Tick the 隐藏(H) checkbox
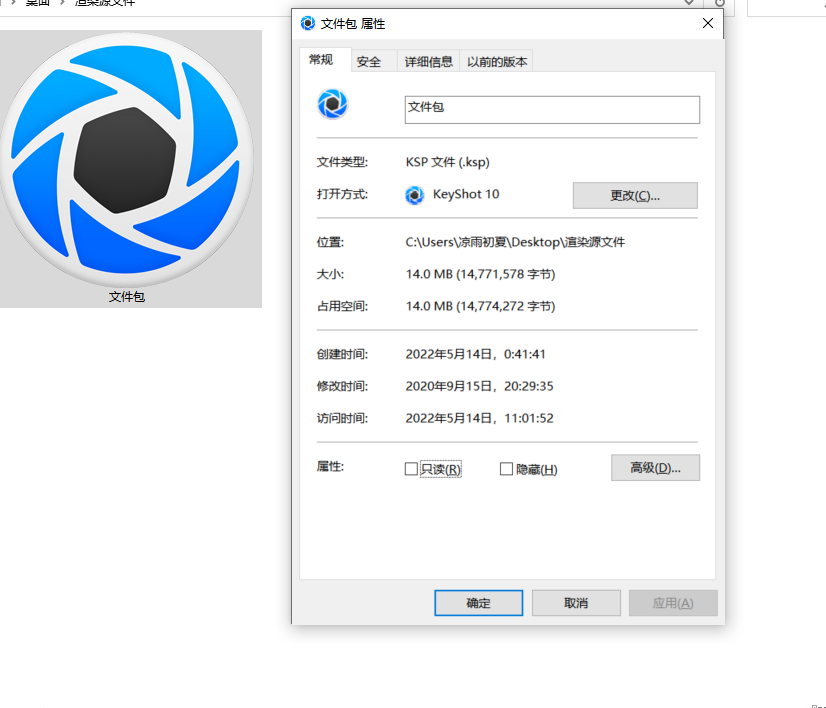 (506, 469)
